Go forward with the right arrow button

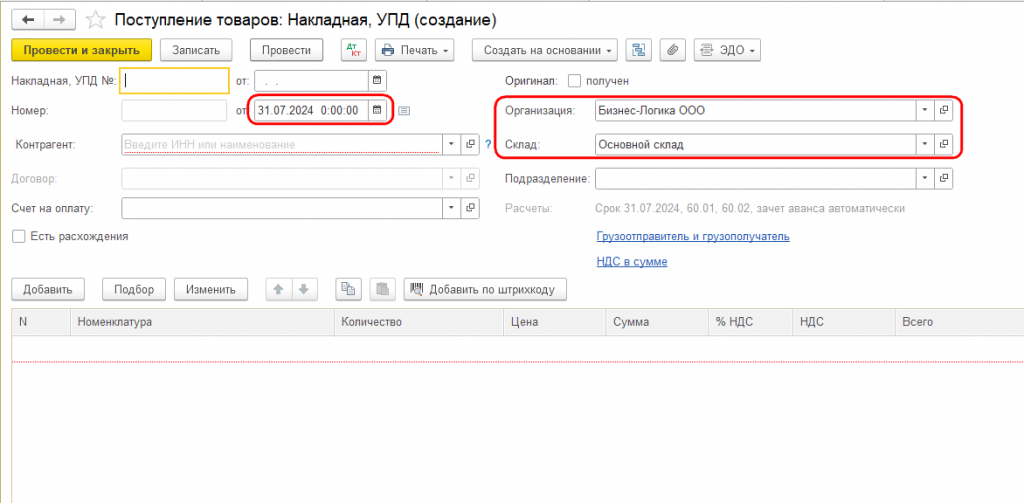[x=59, y=20]
